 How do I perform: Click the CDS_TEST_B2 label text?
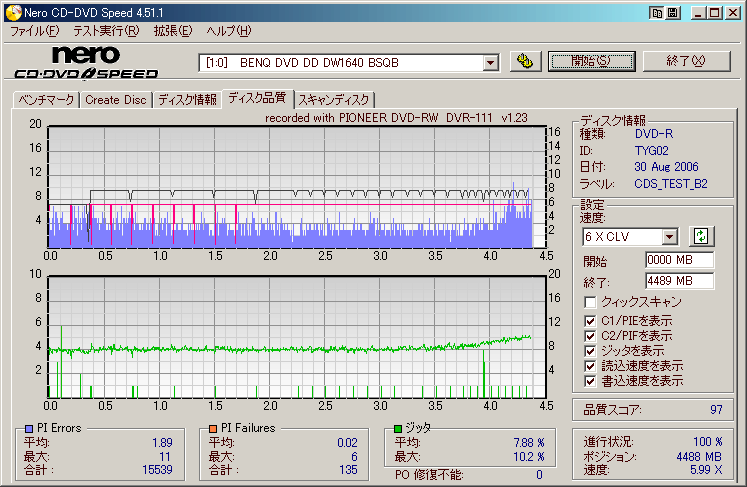671,184
